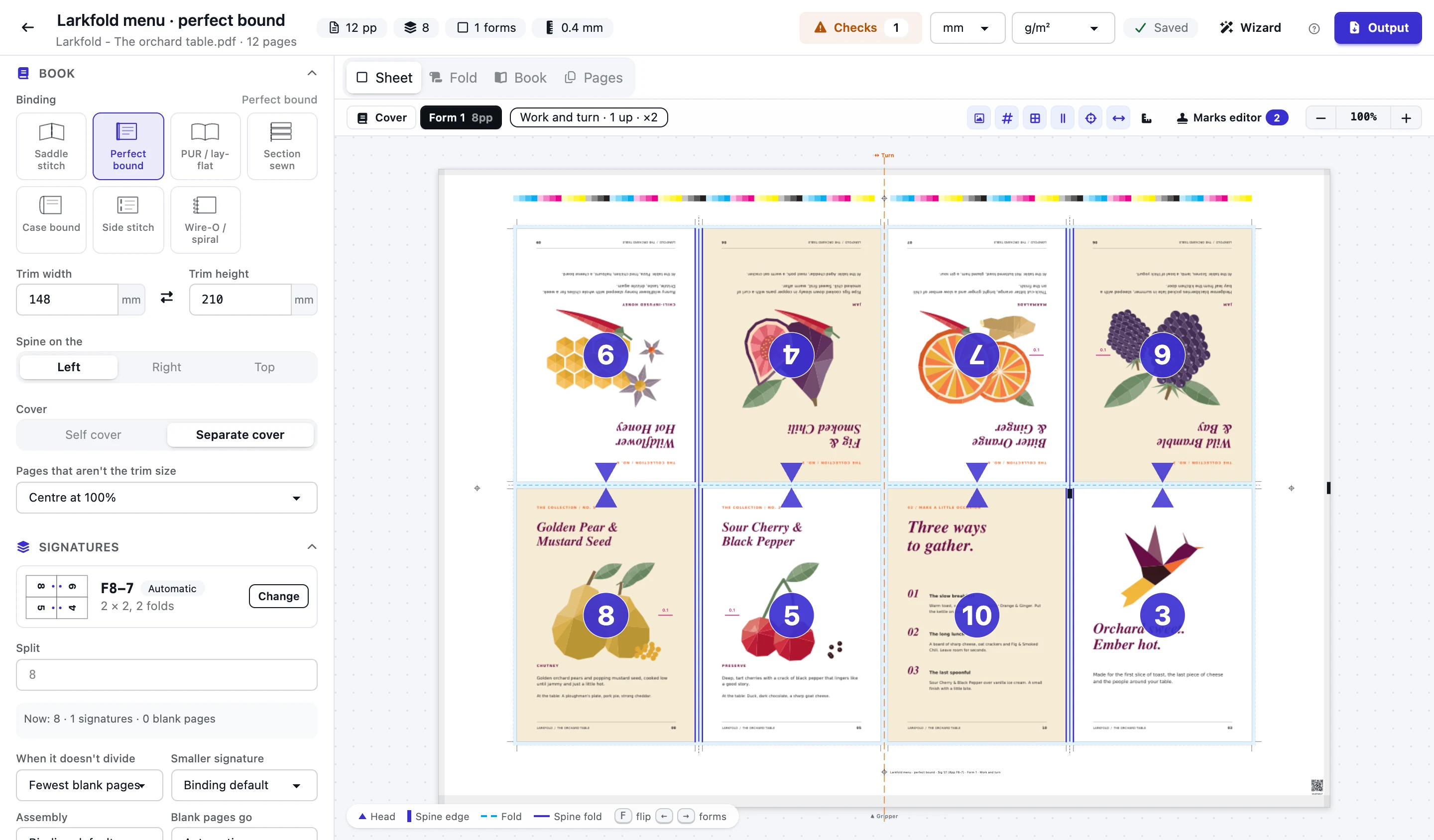Choose Self cover option

93,434
